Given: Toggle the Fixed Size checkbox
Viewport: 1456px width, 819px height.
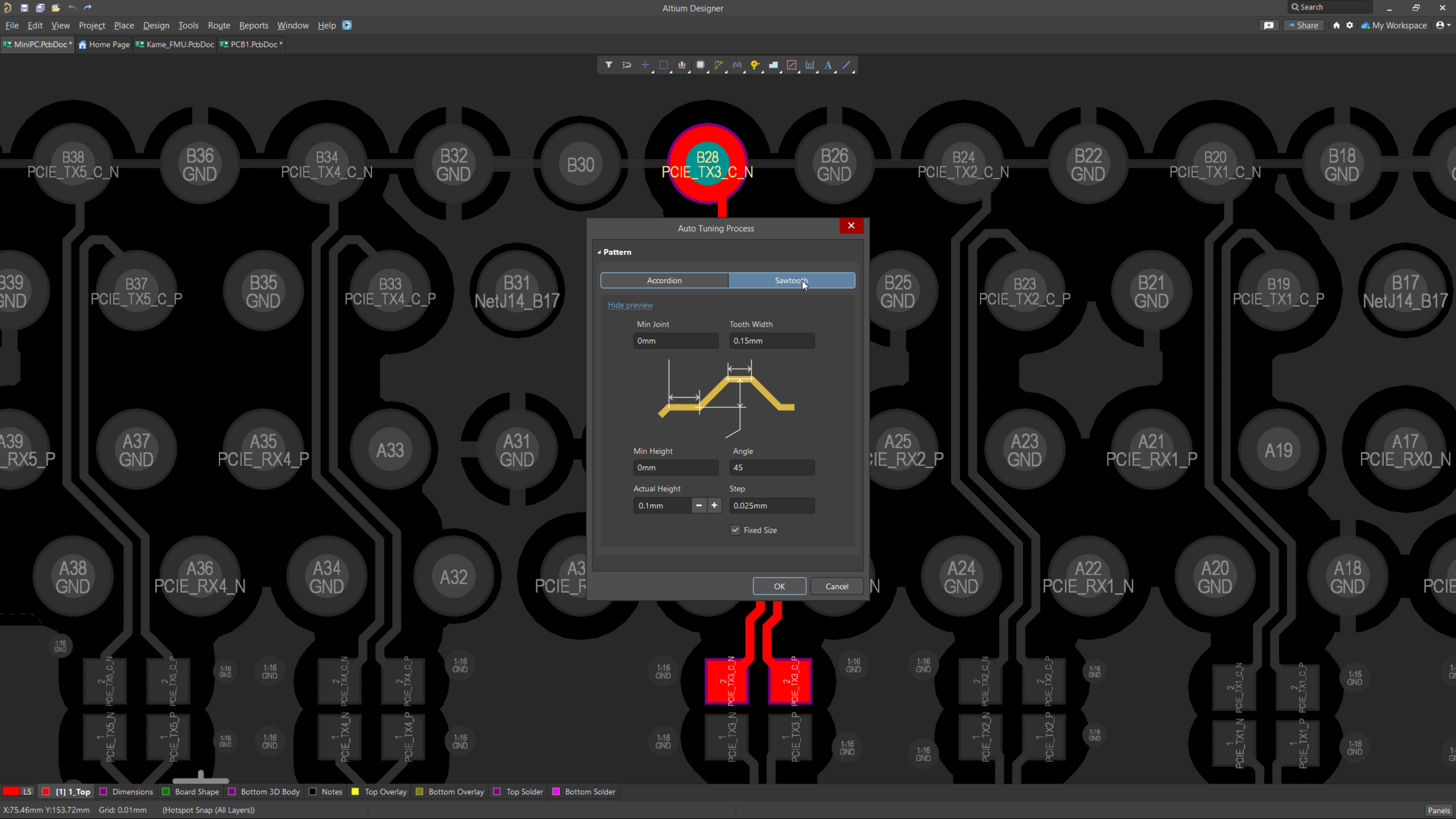Looking at the screenshot, I should pyautogui.click(x=735, y=530).
